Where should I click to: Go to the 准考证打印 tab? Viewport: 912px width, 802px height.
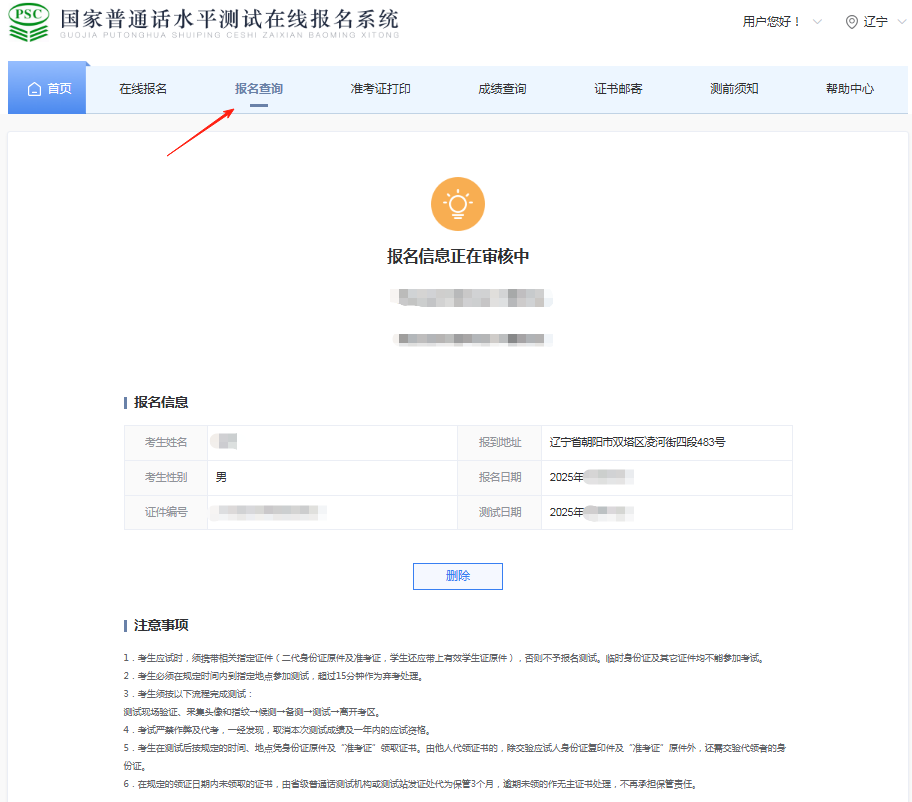(x=381, y=89)
